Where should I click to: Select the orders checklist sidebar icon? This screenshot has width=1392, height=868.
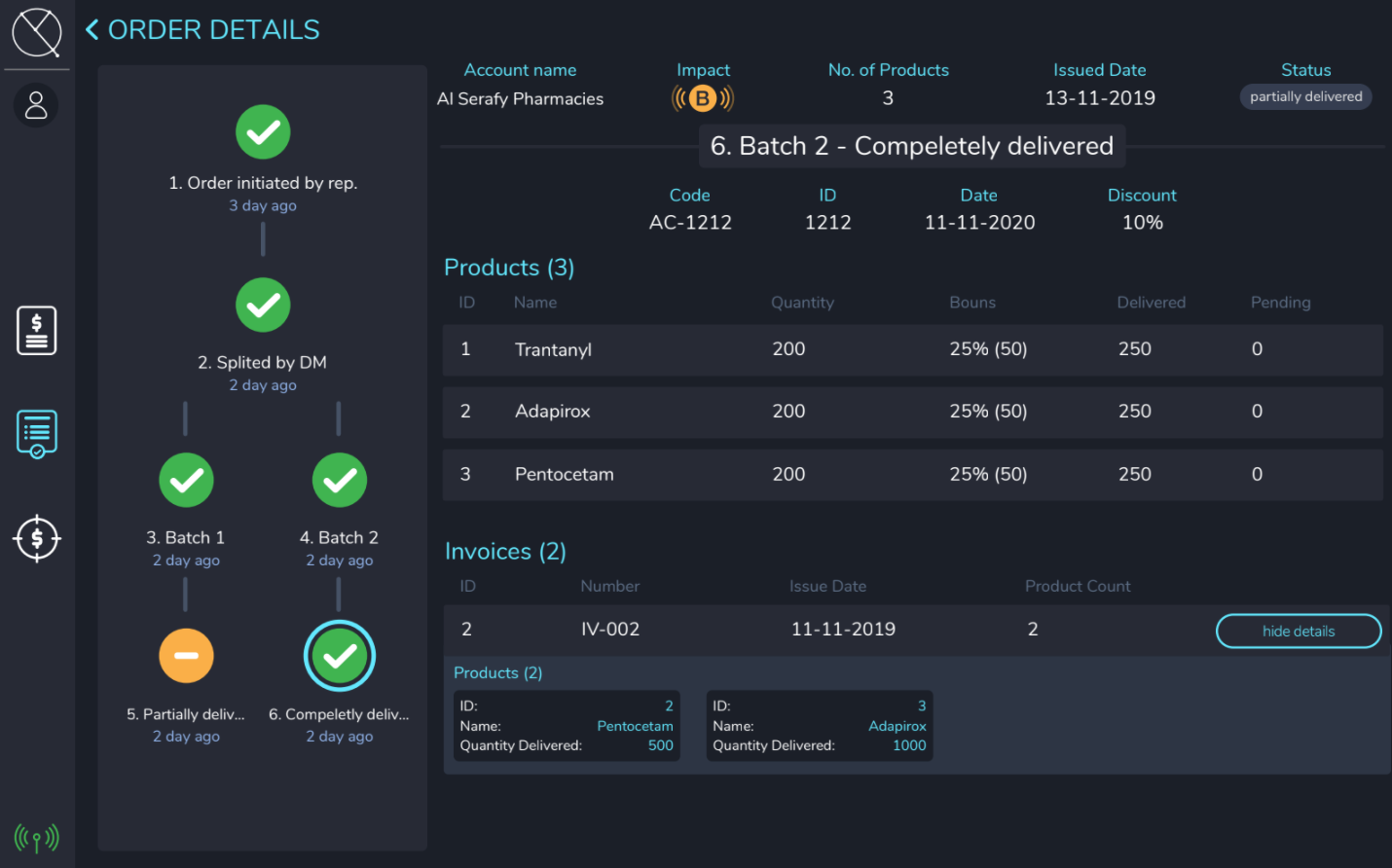[37, 433]
